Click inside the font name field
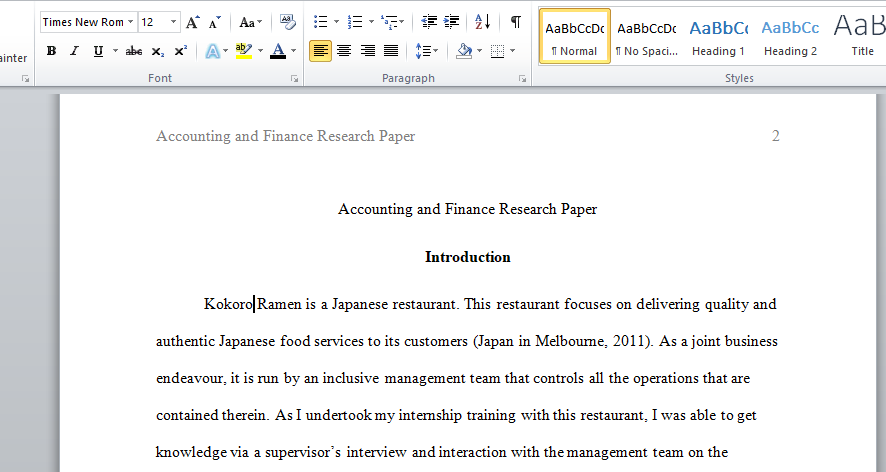Image resolution: width=886 pixels, height=472 pixels. [83, 22]
